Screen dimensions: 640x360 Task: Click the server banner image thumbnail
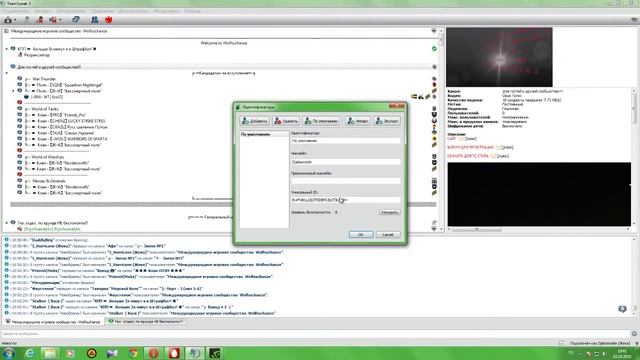click(x=499, y=57)
